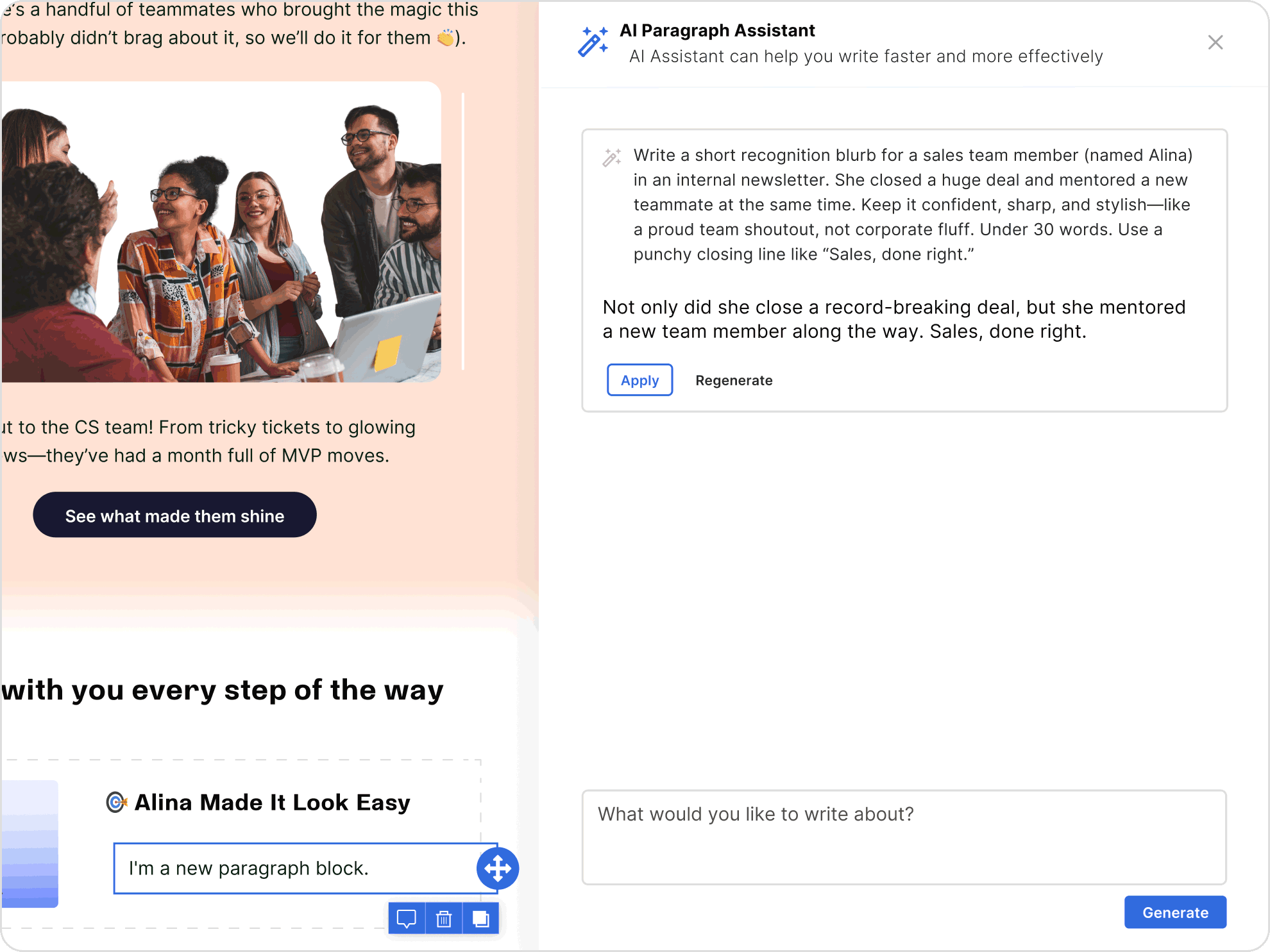Focus the 'What would you like to write about?' field
Image resolution: width=1270 pixels, height=952 pixels.
point(903,837)
